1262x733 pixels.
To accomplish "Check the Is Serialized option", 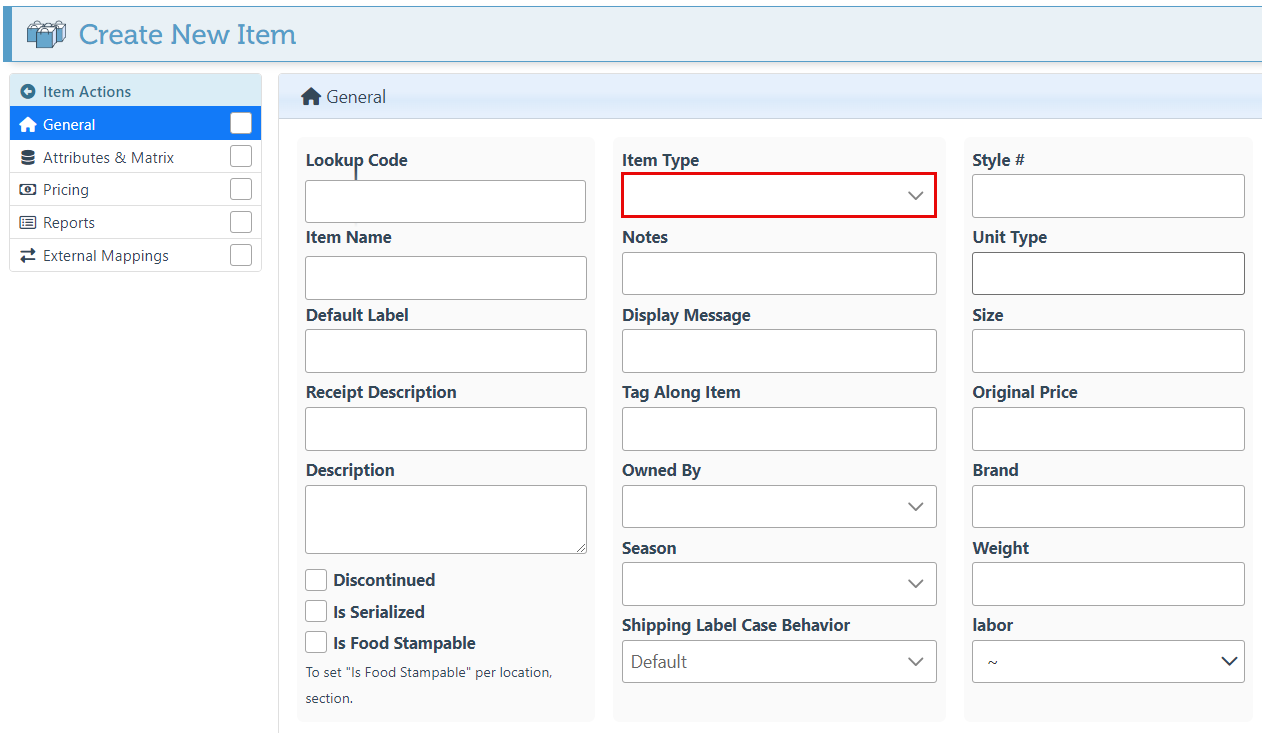I will click(x=316, y=612).
